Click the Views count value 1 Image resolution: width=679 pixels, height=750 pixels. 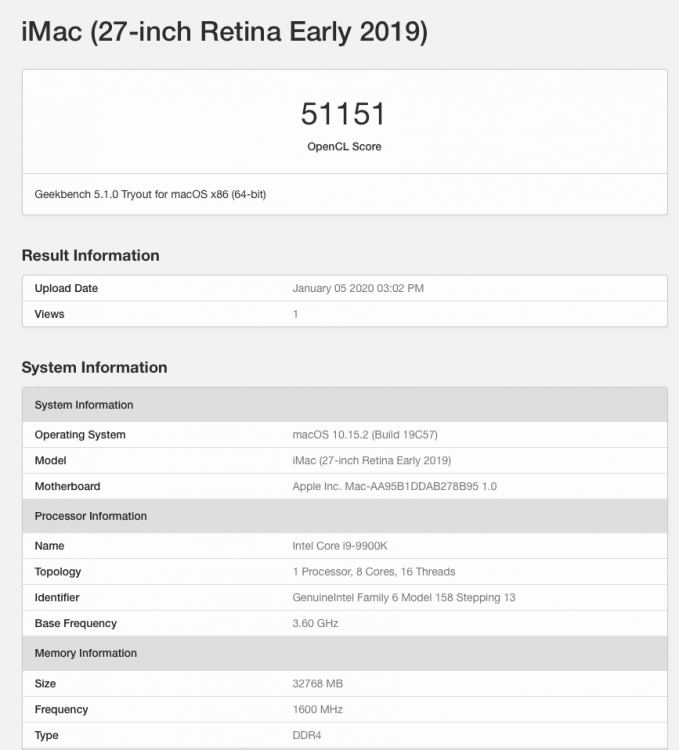click(x=296, y=314)
